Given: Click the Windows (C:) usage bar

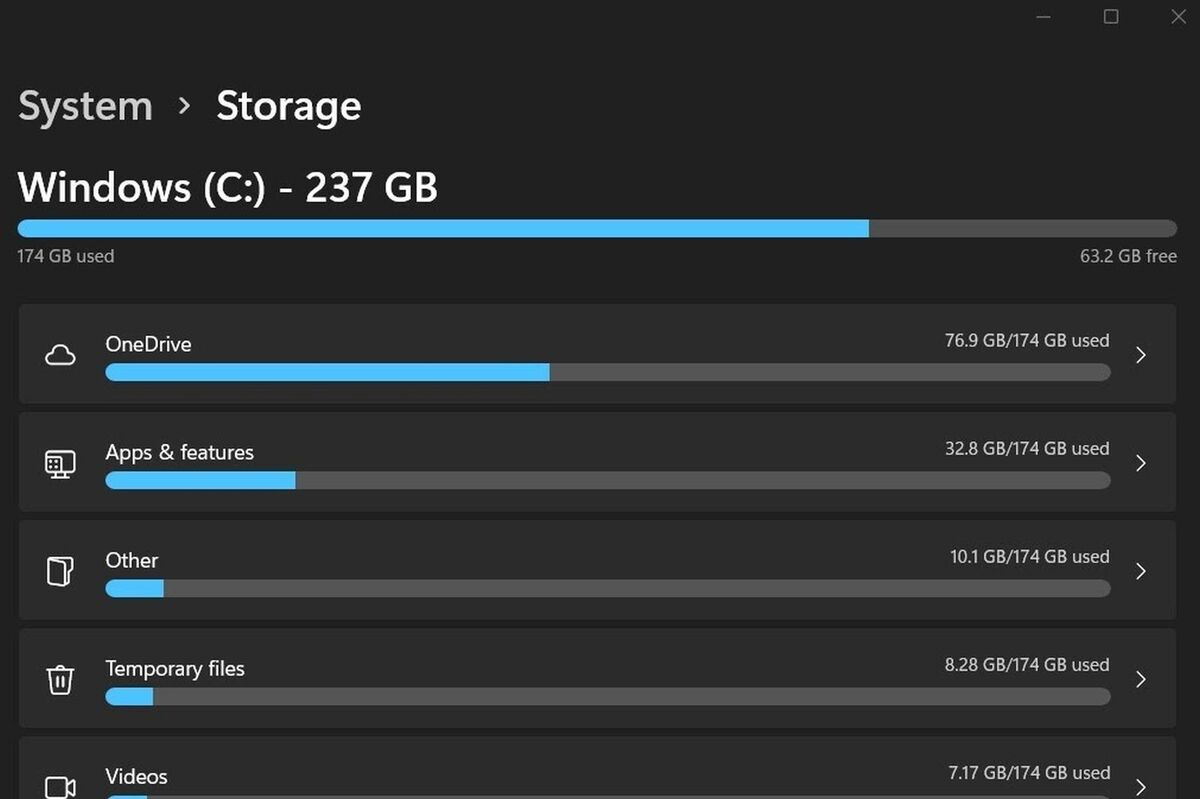Looking at the screenshot, I should coord(597,228).
